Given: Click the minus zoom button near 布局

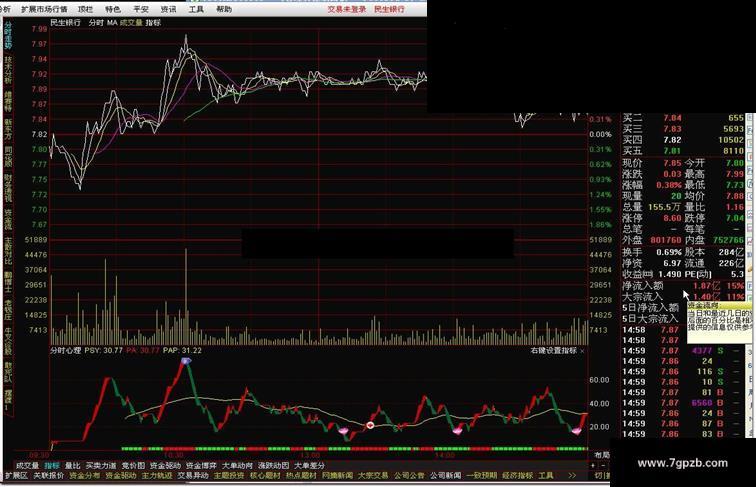Looking at the screenshot, I should 603,465.
